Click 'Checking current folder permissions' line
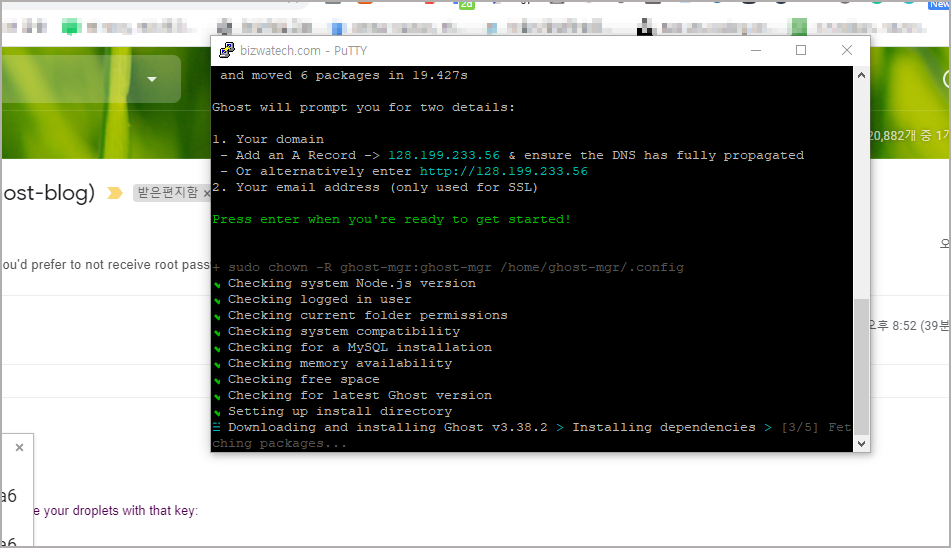The image size is (951, 548). coord(368,315)
